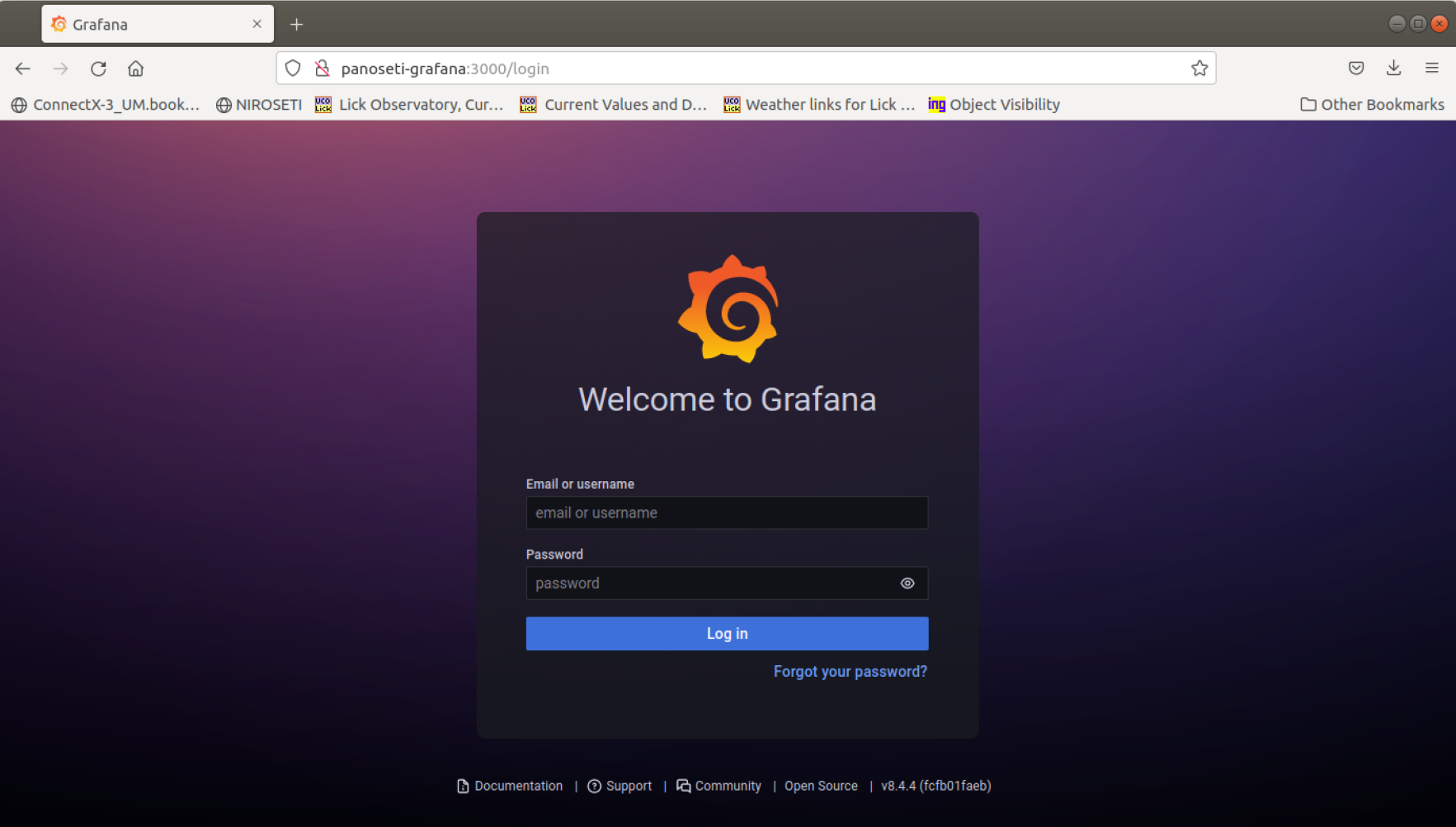Open the tracking protection shield icon
This screenshot has height=827, width=1456.
coord(293,69)
